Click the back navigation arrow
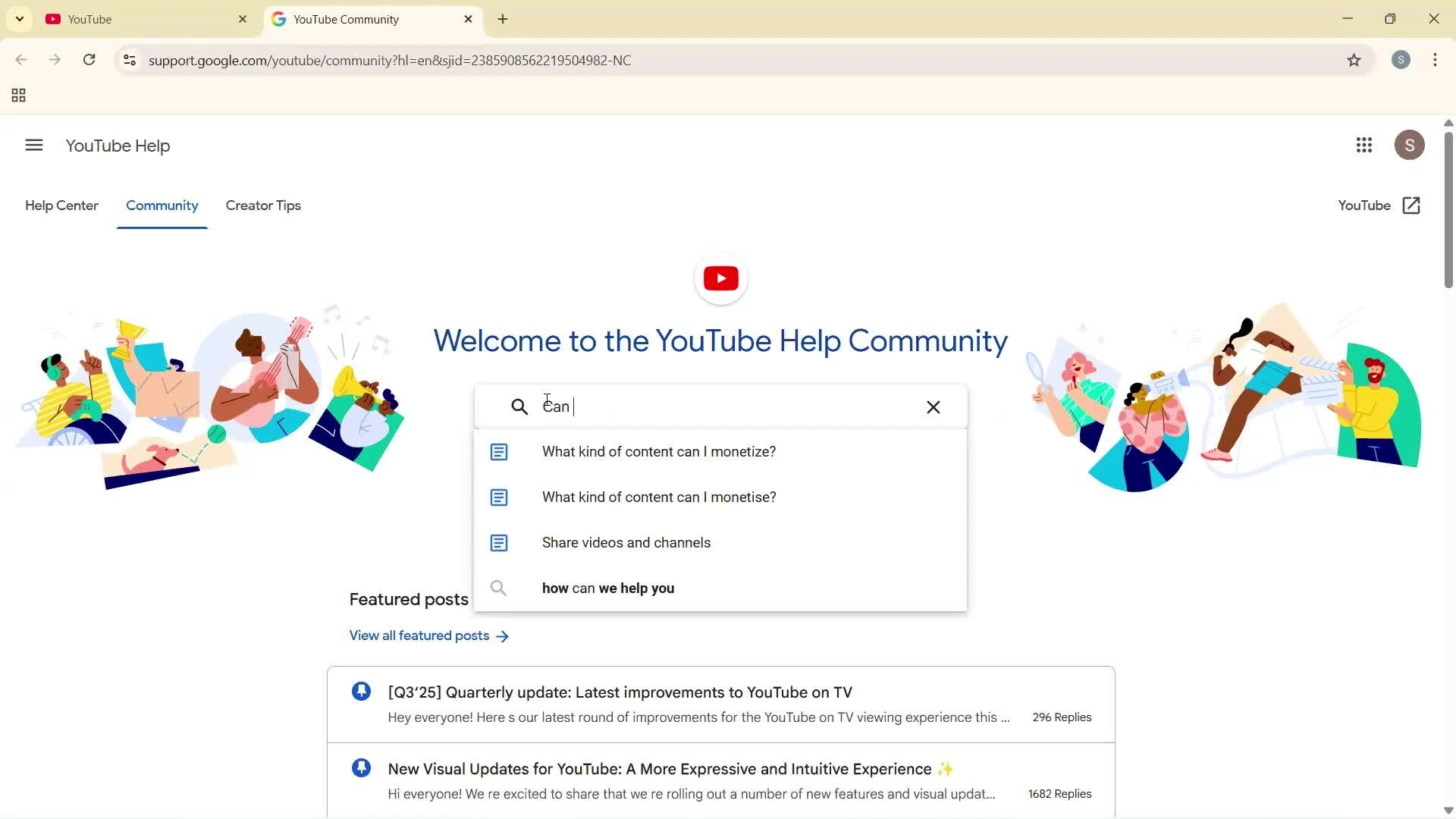 tap(20, 60)
